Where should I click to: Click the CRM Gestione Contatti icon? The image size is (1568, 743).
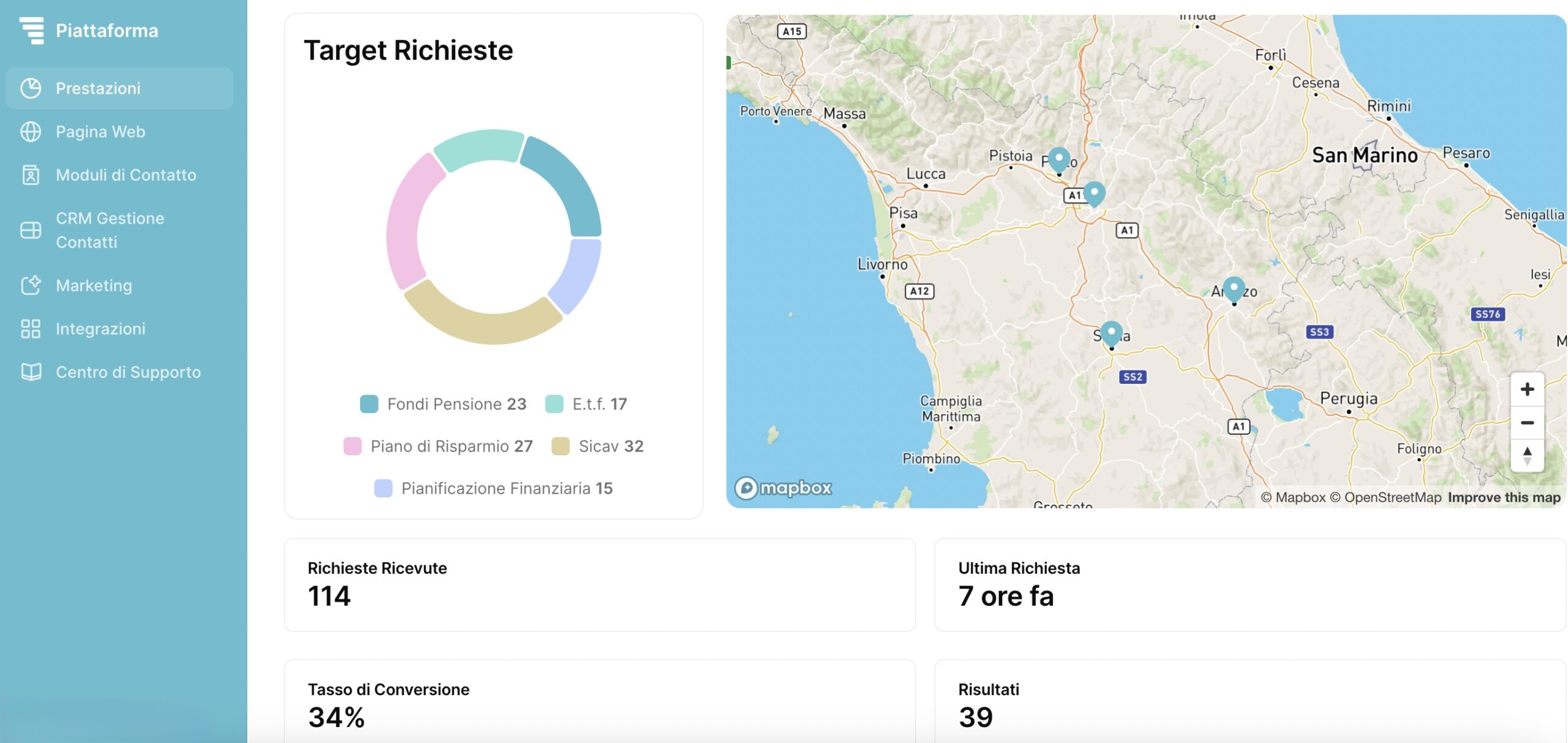point(31,230)
